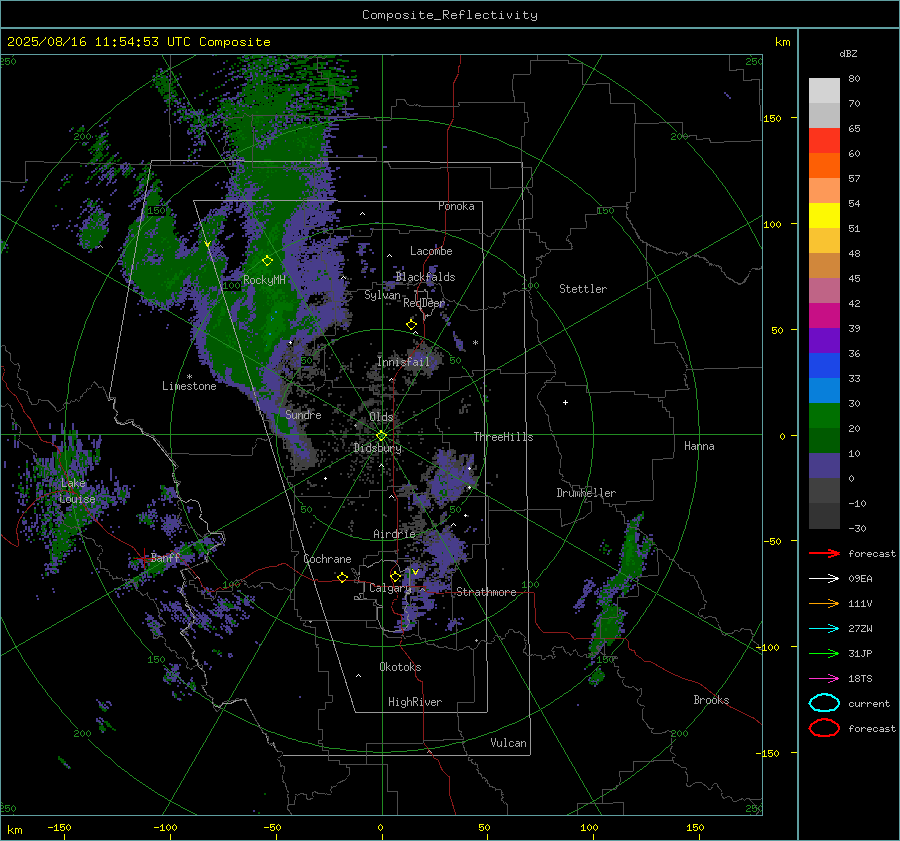900x841 pixels.
Task: Click the asterisk marker above Limestone
Action: tap(189, 377)
